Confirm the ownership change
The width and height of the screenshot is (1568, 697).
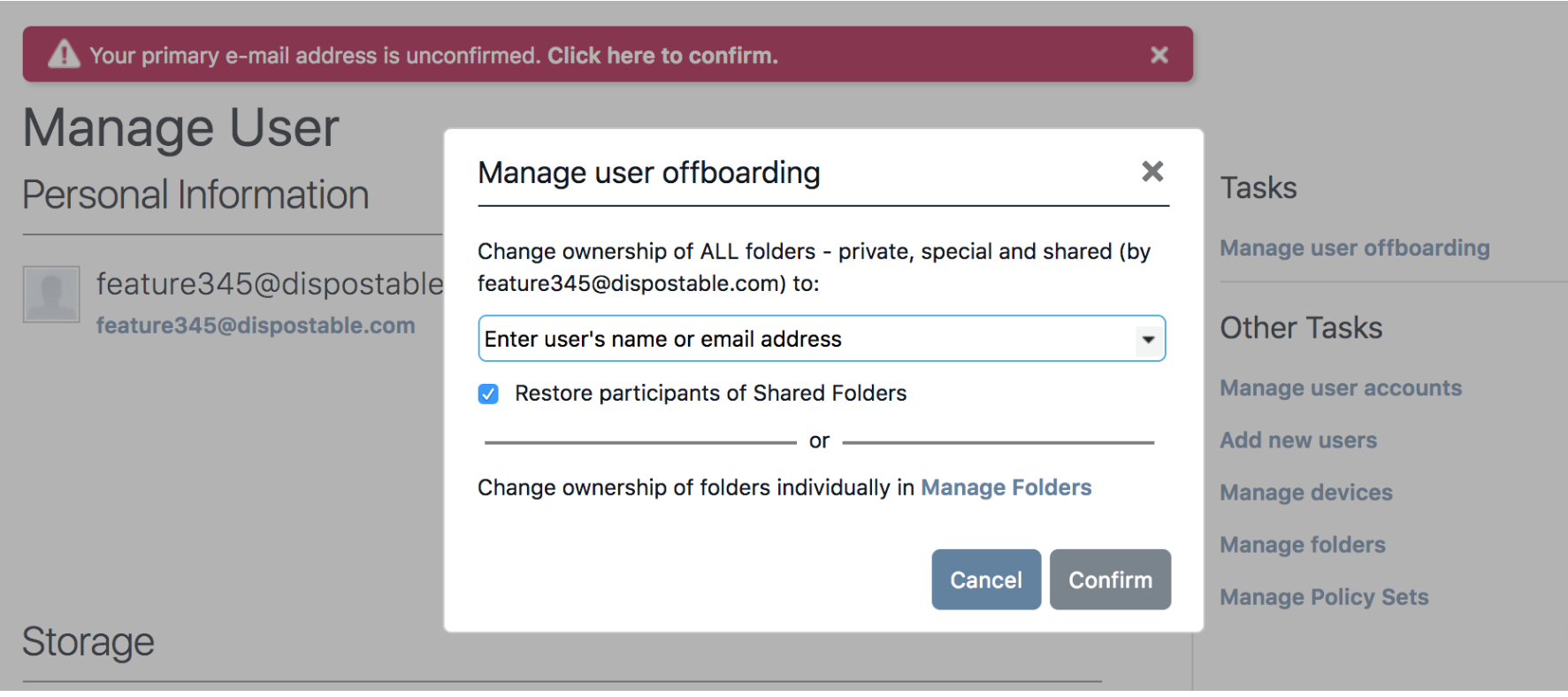[1110, 579]
